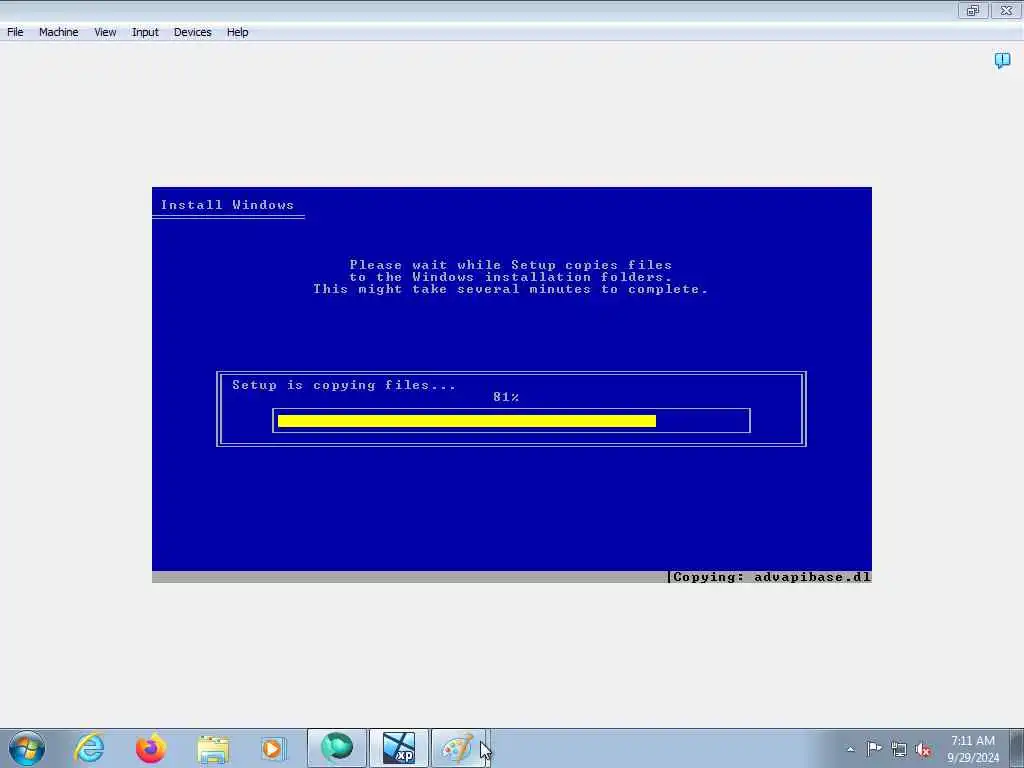Viewport: 1024px width, 768px height.
Task: Click 'Please wait while Setup copies files' line
Action: tap(511, 264)
